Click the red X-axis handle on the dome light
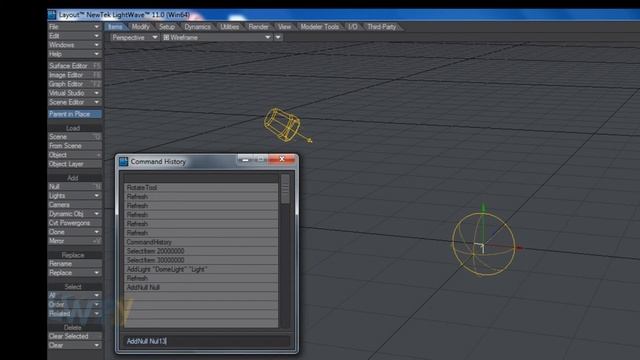This screenshot has width=640, height=360. (519, 247)
